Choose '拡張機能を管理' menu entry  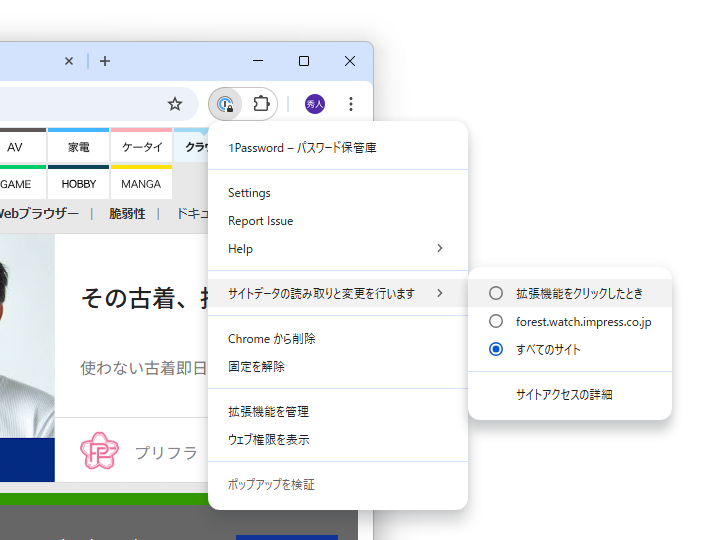click(338, 411)
